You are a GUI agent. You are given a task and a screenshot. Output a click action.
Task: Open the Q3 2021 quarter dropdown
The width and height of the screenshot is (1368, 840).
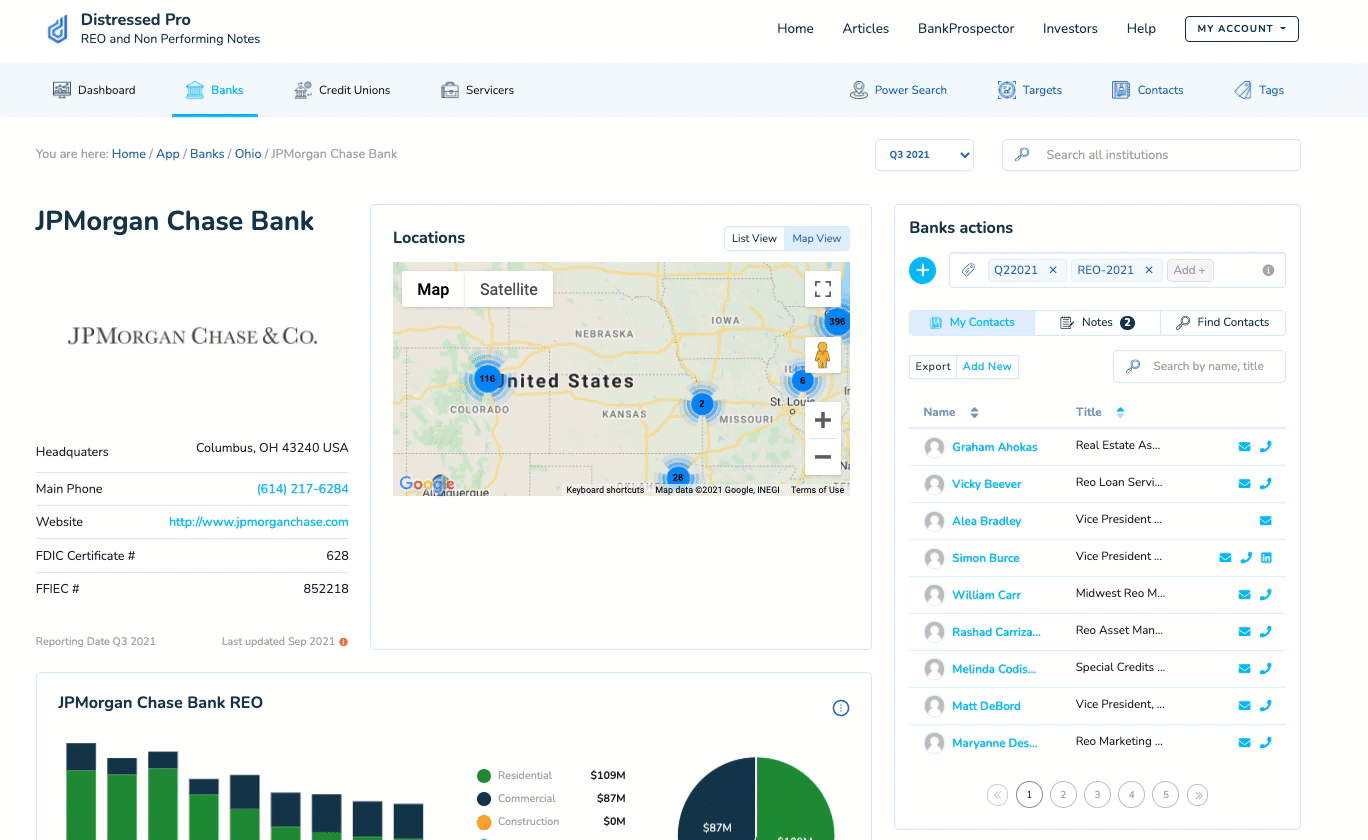[x=924, y=155]
